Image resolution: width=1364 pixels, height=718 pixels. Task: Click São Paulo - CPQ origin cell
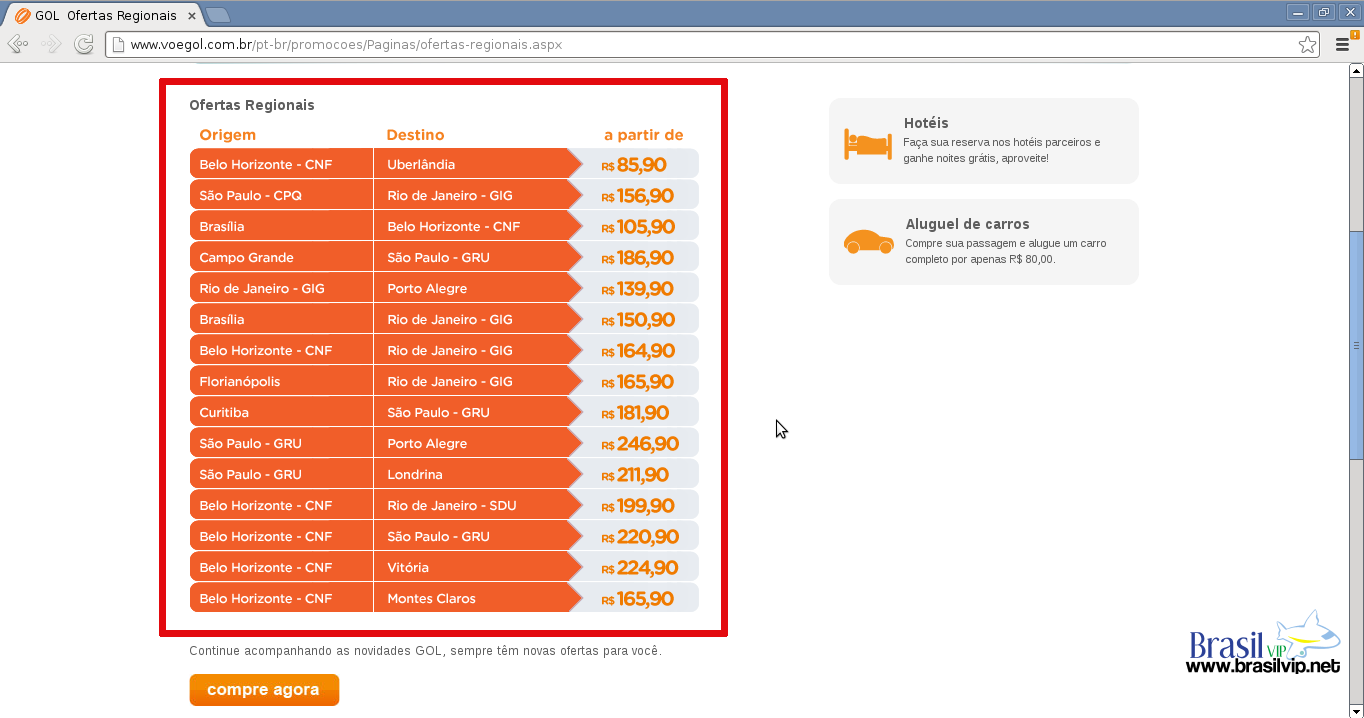tap(281, 195)
